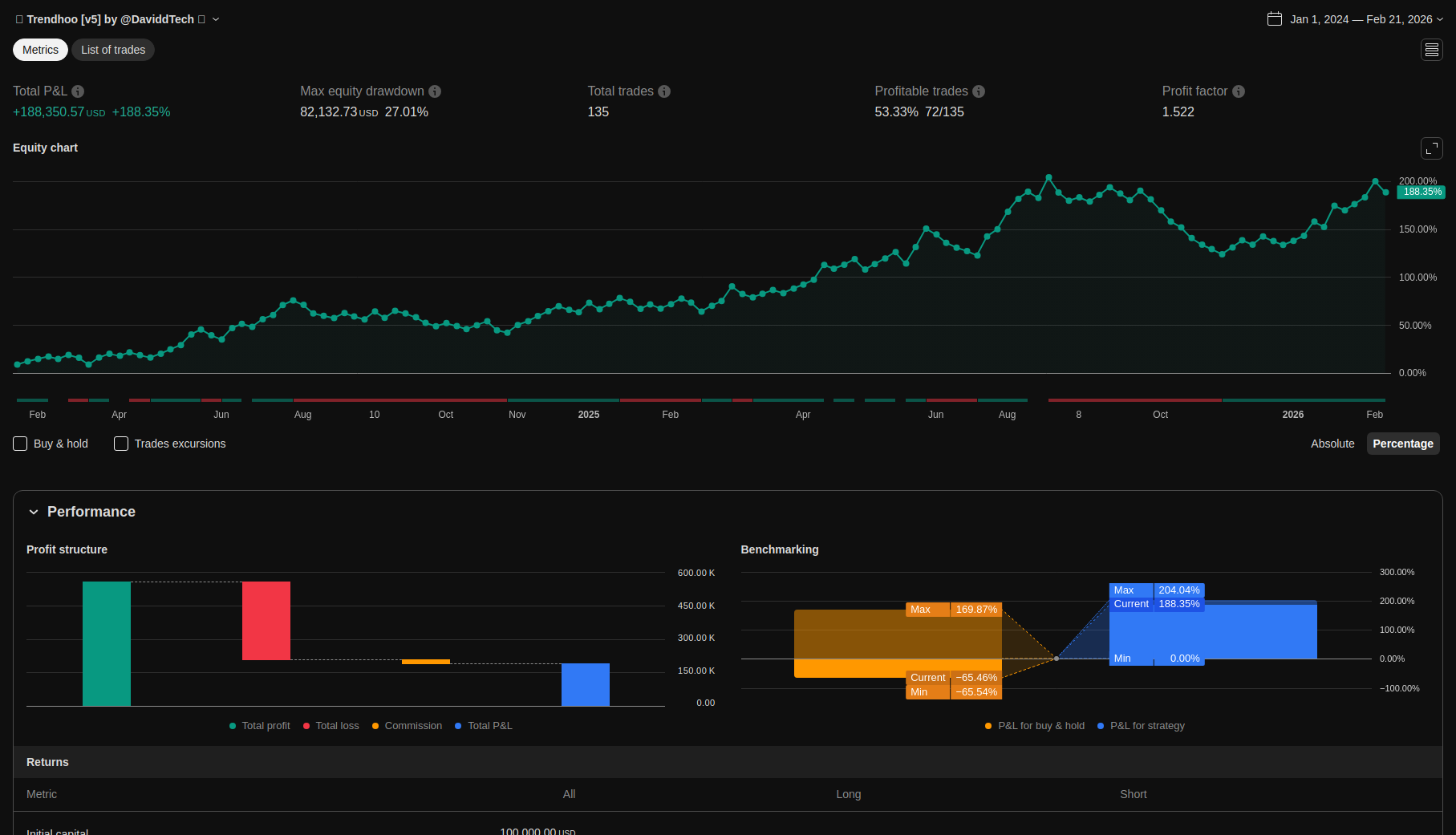The width and height of the screenshot is (1456, 835).
Task: Collapse the Performance section
Action: point(34,512)
